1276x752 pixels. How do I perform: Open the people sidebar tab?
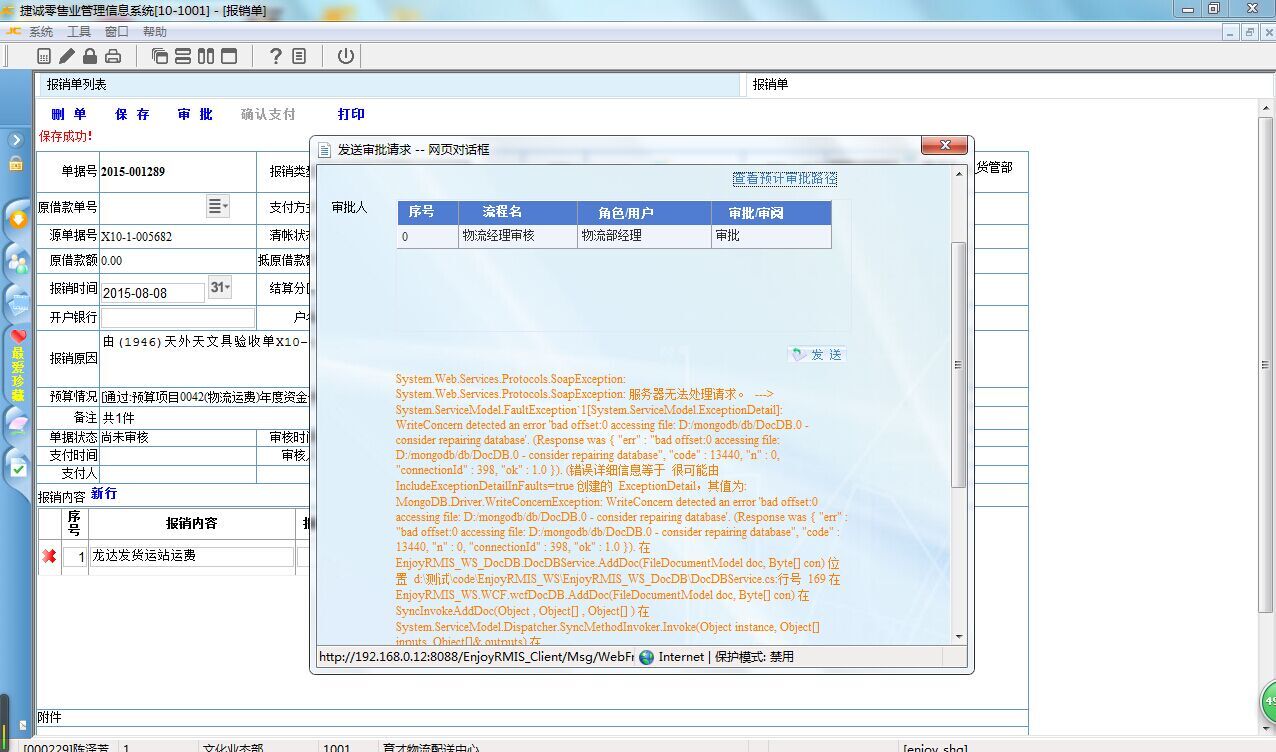click(17, 261)
